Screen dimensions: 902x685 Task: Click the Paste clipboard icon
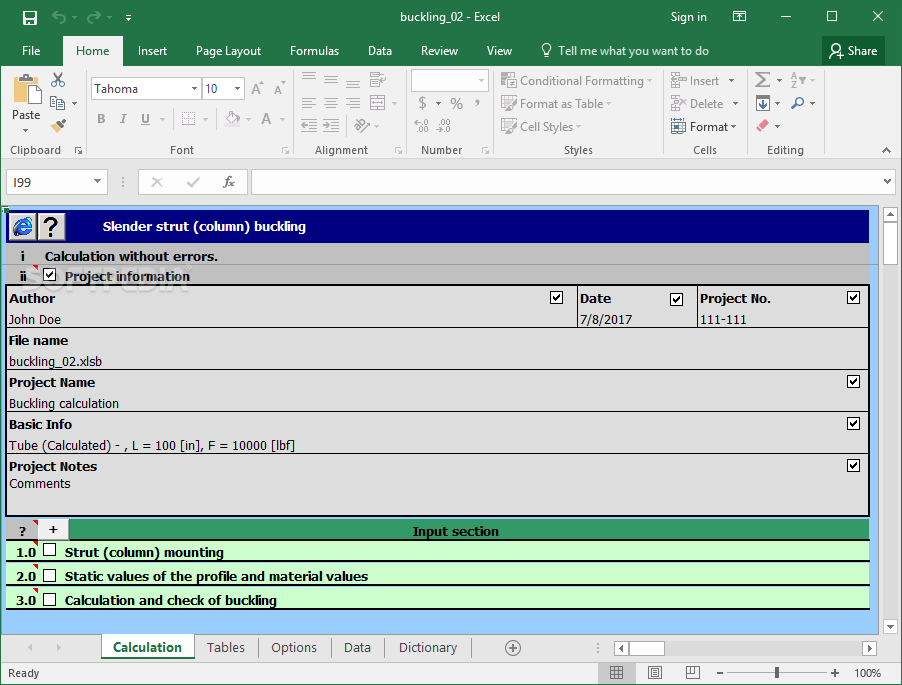pyautogui.click(x=26, y=90)
